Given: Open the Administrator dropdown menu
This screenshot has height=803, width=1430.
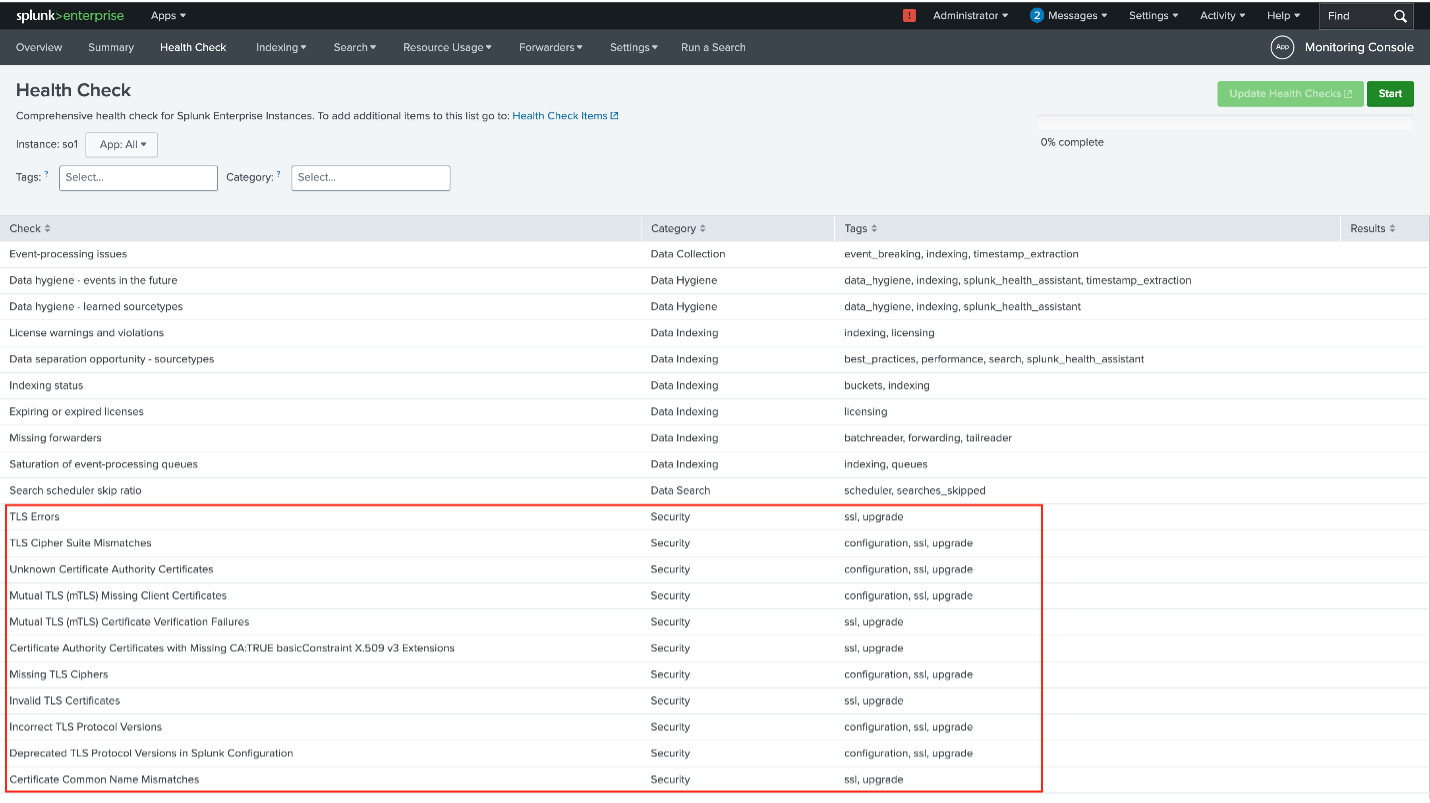Looking at the screenshot, I should (x=970, y=16).
